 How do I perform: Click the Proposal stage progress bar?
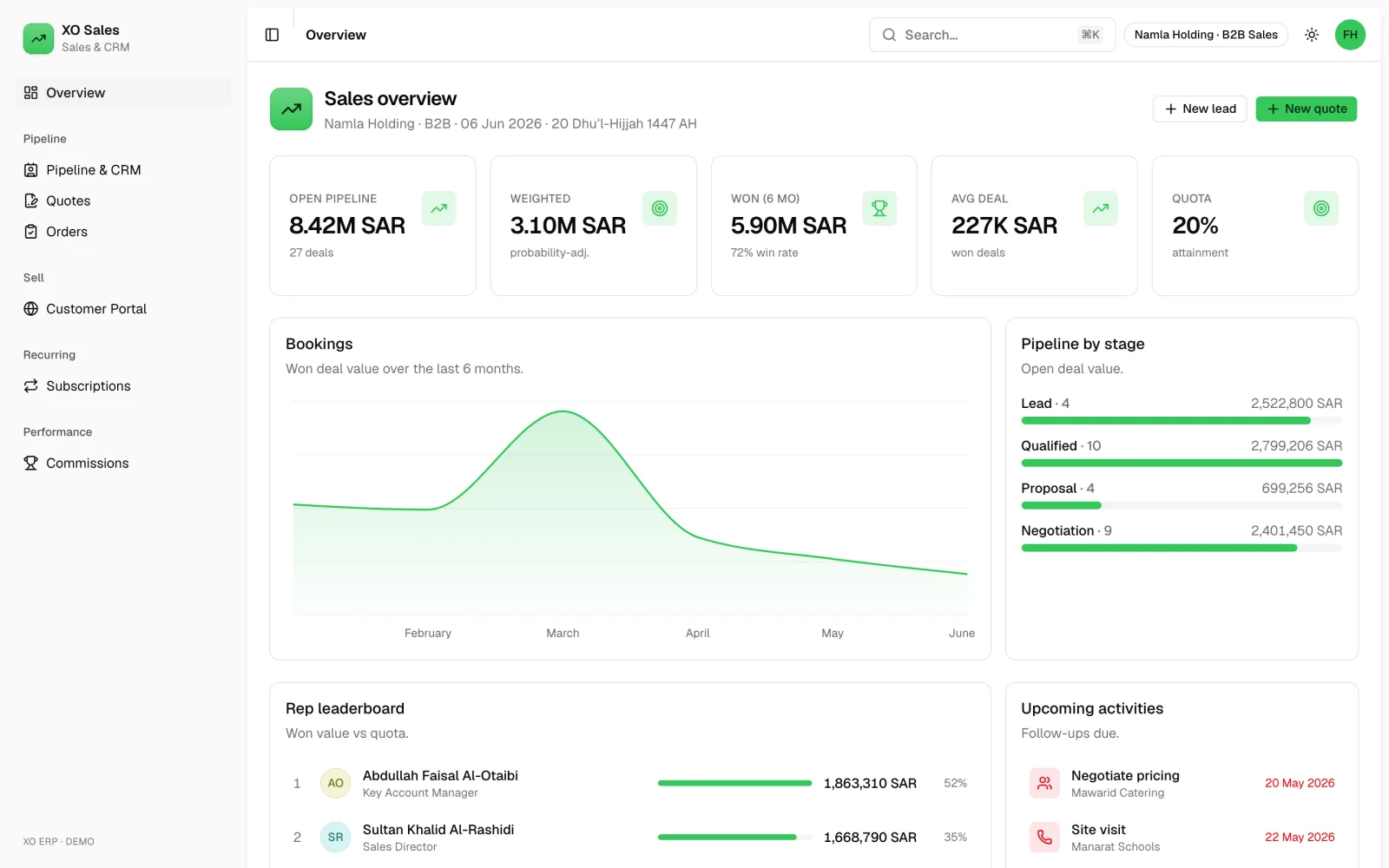[1182, 505]
